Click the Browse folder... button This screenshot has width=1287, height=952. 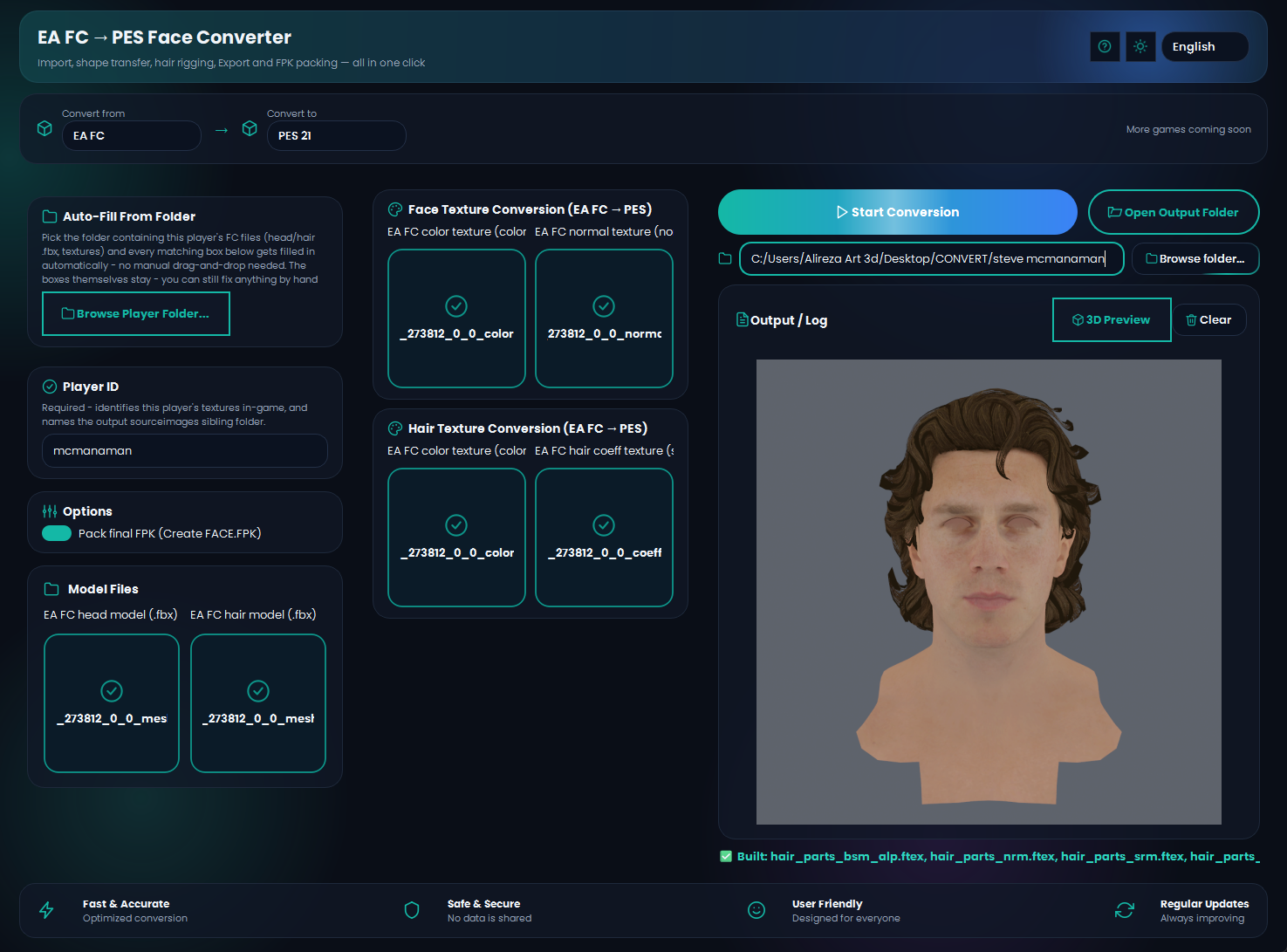1195,258
